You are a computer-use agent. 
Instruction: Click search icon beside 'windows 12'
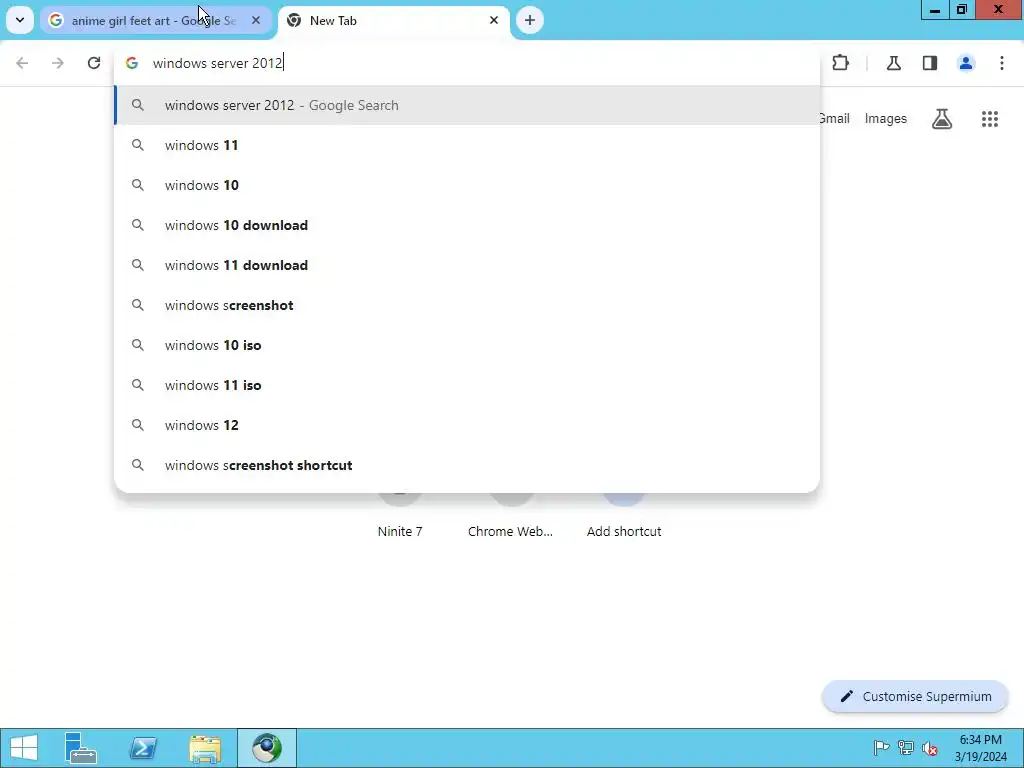pos(137,425)
